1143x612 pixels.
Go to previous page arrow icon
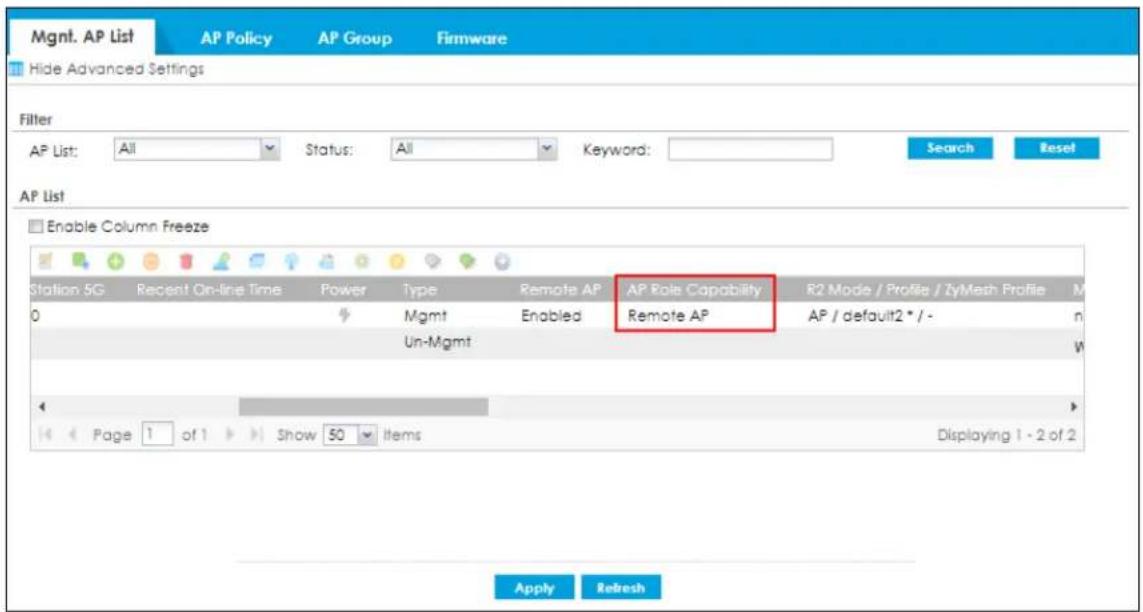pos(74,435)
